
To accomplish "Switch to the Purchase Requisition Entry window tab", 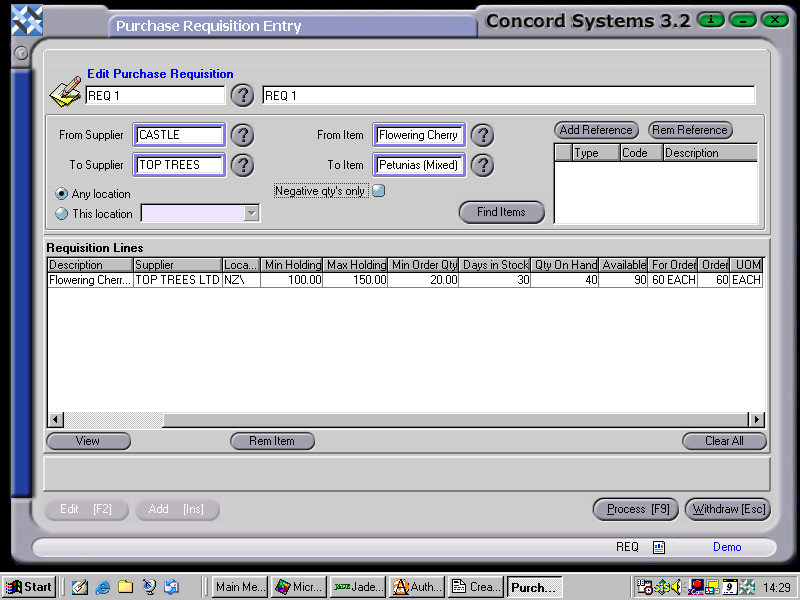I will pos(290,26).
